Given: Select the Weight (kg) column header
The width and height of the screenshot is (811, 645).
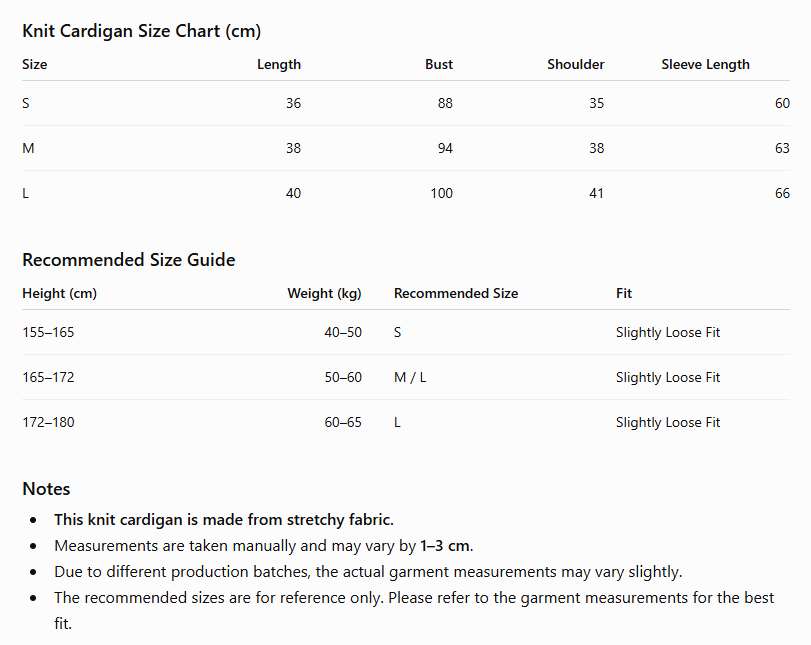Looking at the screenshot, I should coord(324,294).
